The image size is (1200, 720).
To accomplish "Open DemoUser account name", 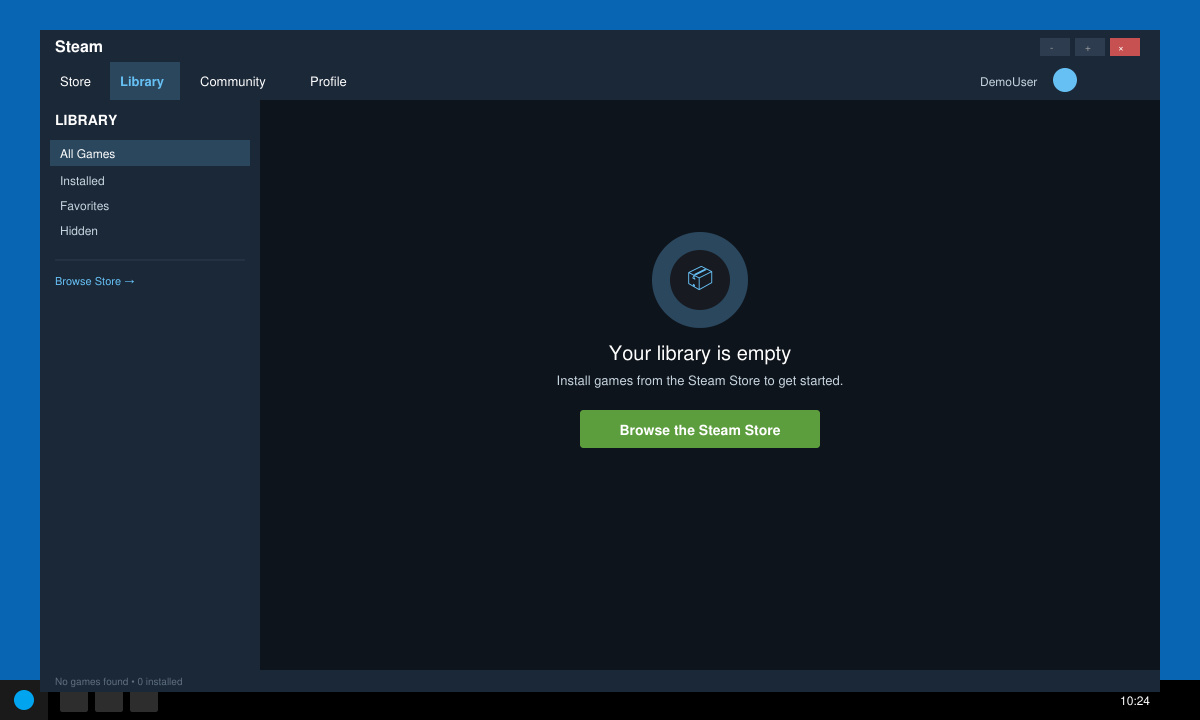I will [x=1008, y=82].
